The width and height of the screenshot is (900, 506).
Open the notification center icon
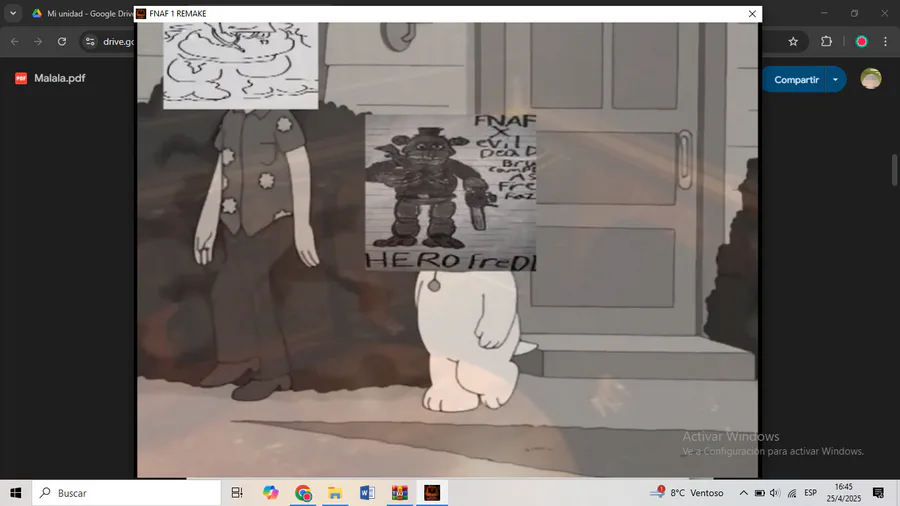point(878,493)
